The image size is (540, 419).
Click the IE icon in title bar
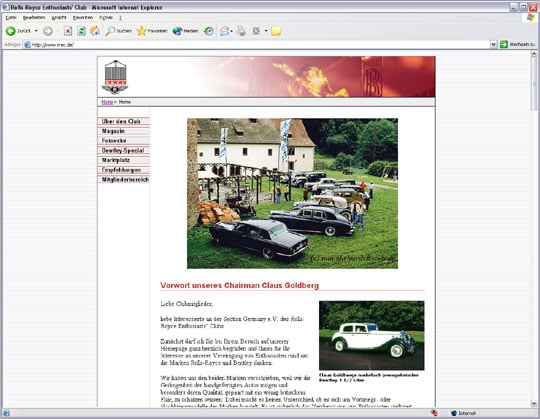pos(6,7)
